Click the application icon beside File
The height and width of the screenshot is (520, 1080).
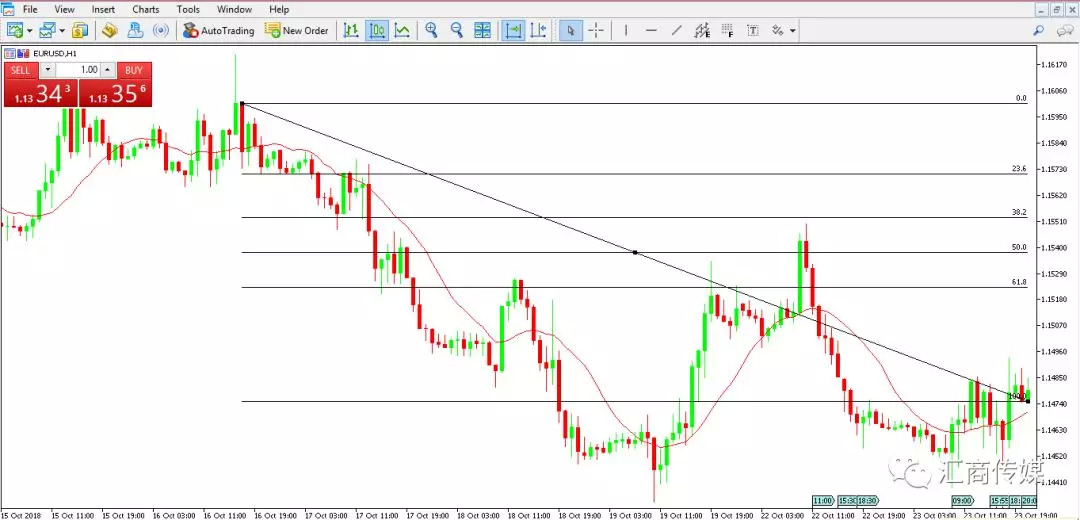click(x=8, y=10)
